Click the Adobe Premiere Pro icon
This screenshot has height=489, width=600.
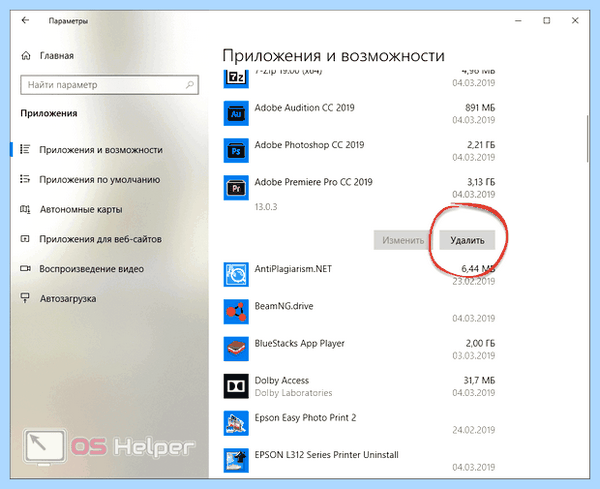(x=236, y=187)
